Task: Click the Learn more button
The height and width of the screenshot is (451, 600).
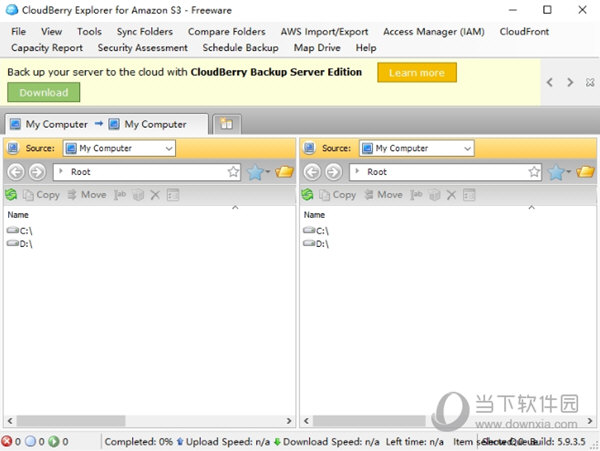Action: pos(417,73)
